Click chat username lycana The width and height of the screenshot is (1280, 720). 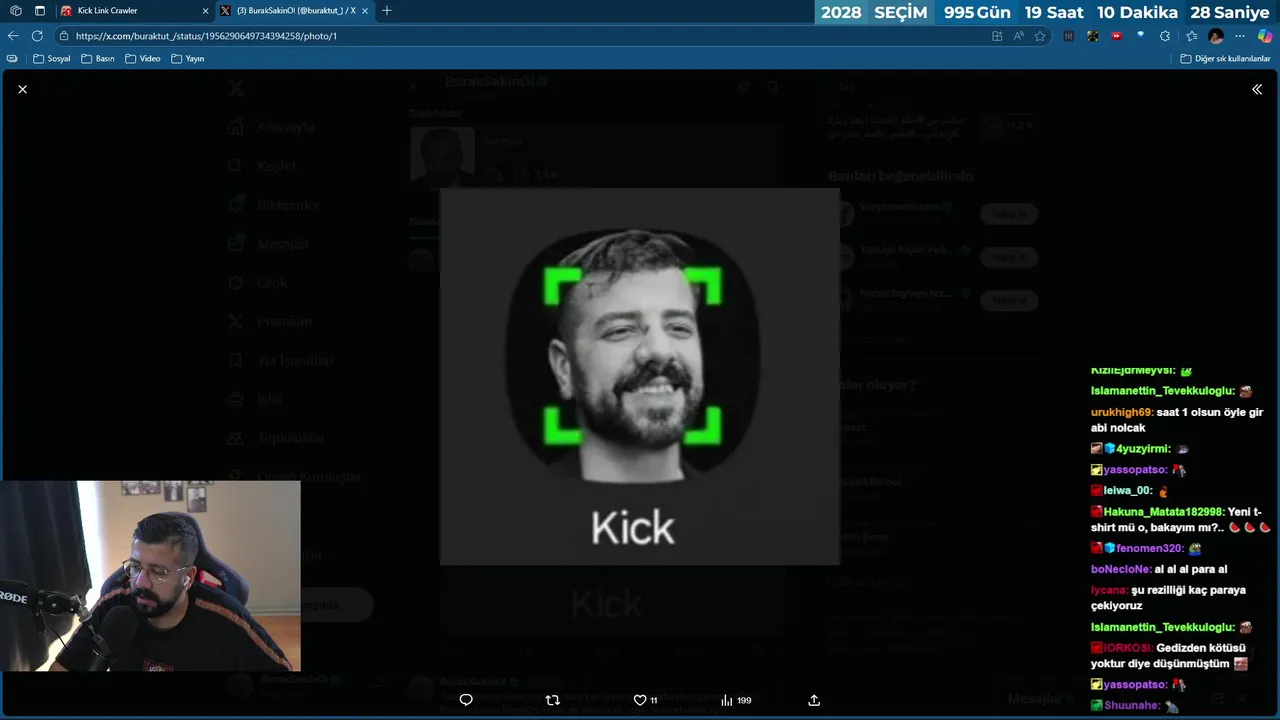(x=1109, y=590)
